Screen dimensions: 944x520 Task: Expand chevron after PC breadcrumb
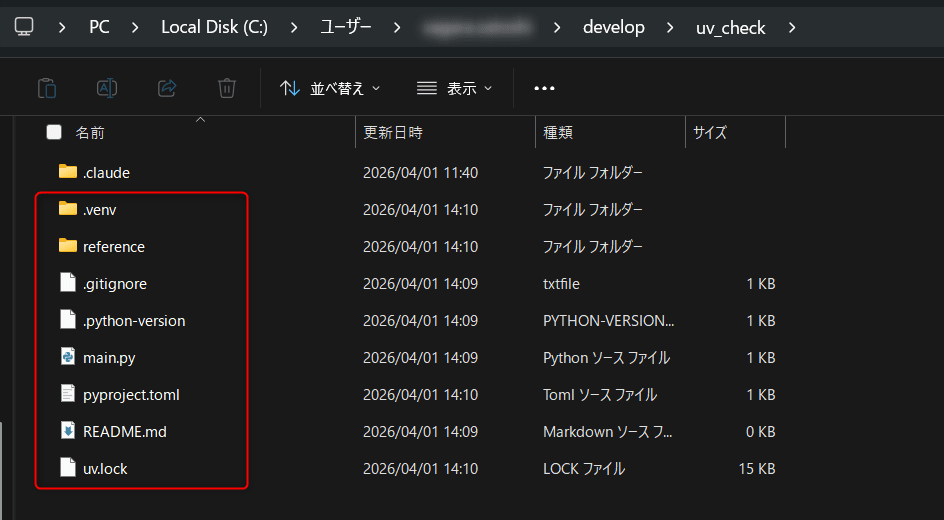pyautogui.click(x=135, y=28)
